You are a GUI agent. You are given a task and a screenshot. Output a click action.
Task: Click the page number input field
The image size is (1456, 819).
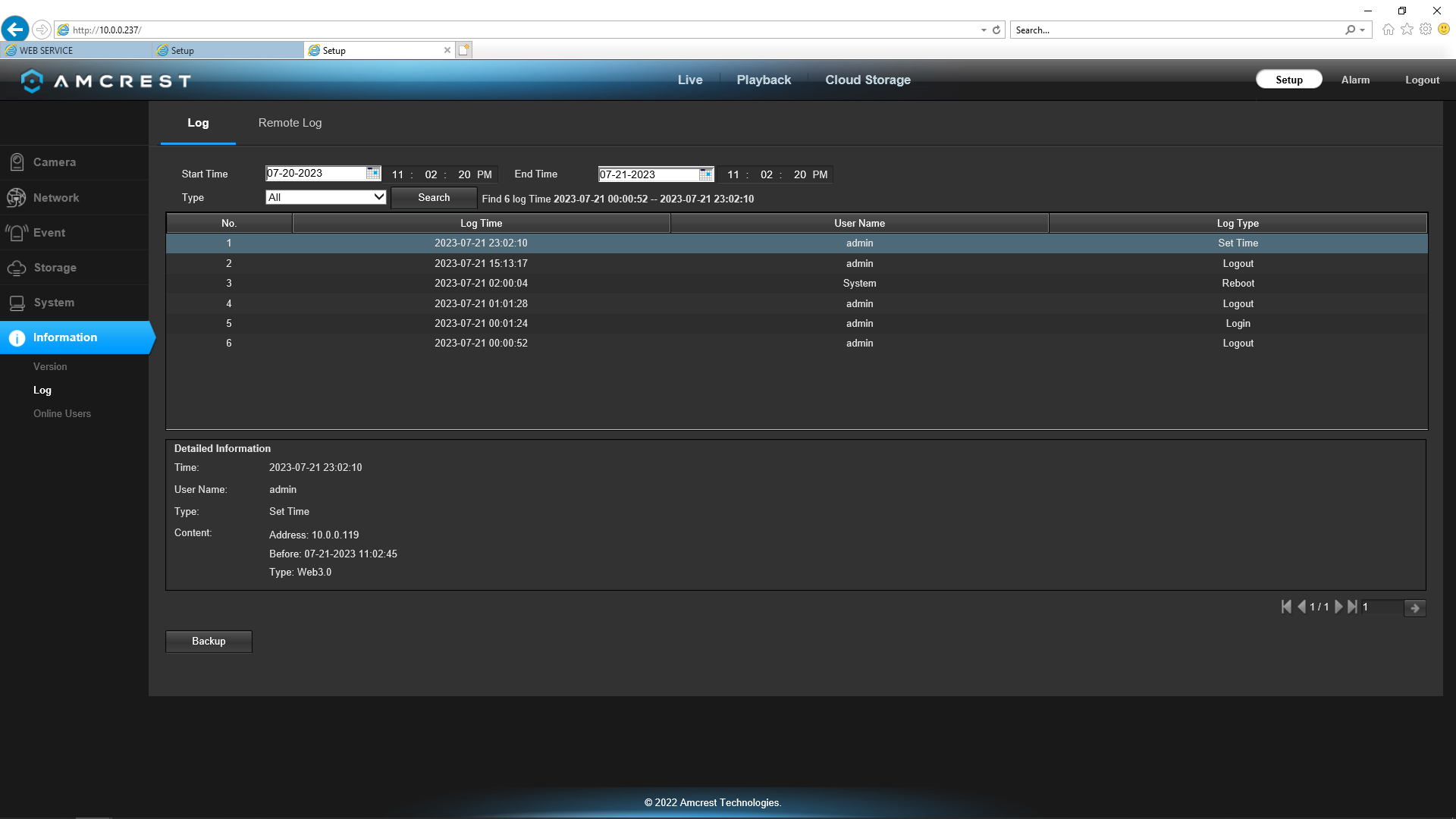pos(1382,607)
